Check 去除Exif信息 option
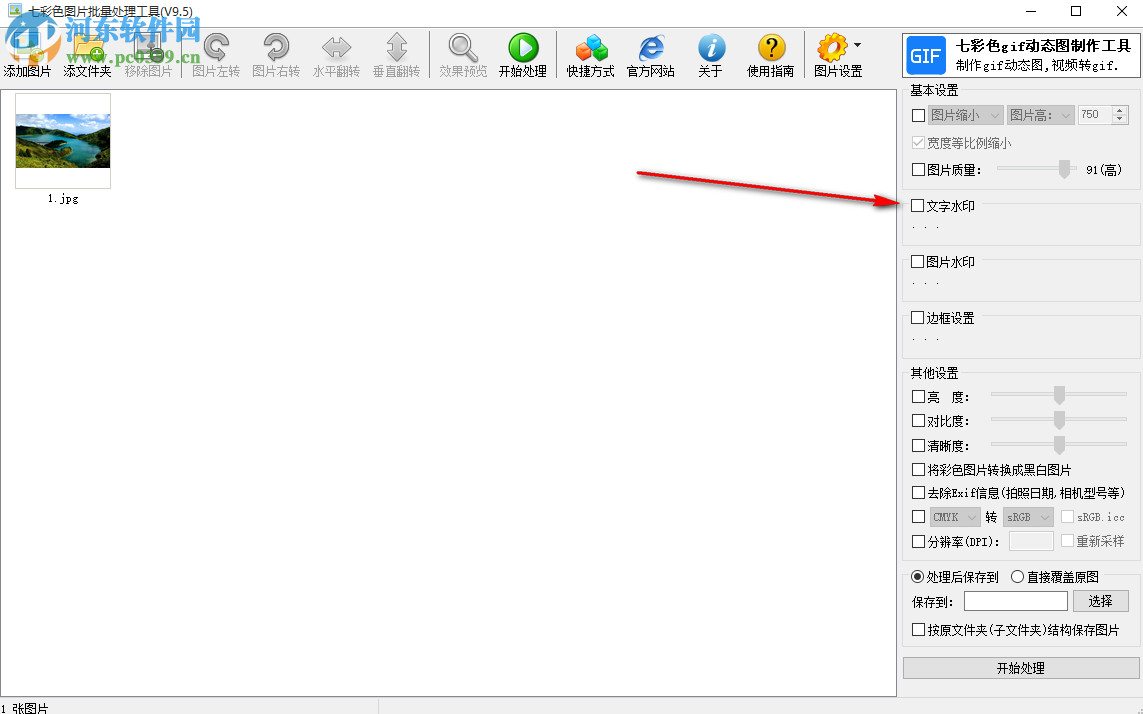The image size is (1143, 714). tap(918, 493)
